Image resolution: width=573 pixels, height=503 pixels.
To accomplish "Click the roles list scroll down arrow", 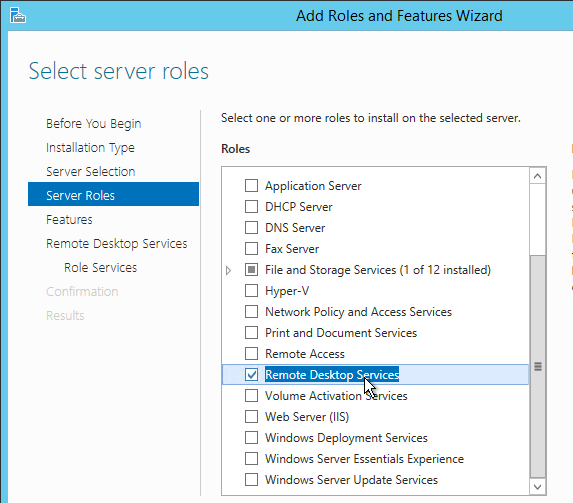I will click(537, 487).
